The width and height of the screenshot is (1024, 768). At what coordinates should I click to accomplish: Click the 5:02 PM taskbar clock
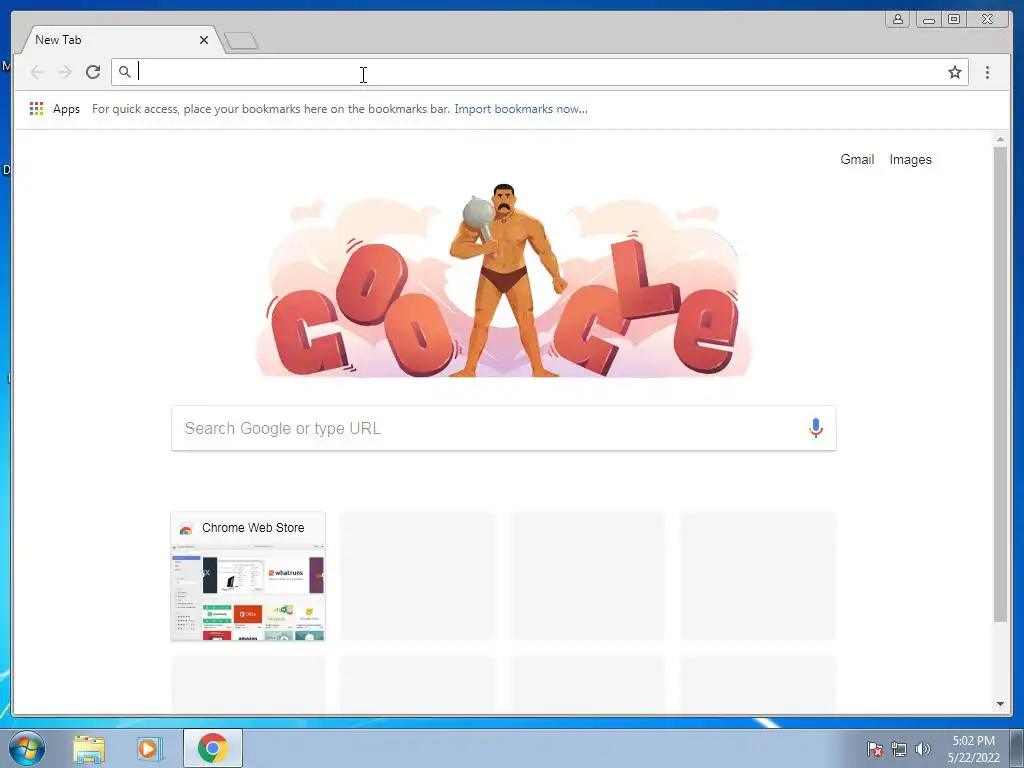point(973,748)
